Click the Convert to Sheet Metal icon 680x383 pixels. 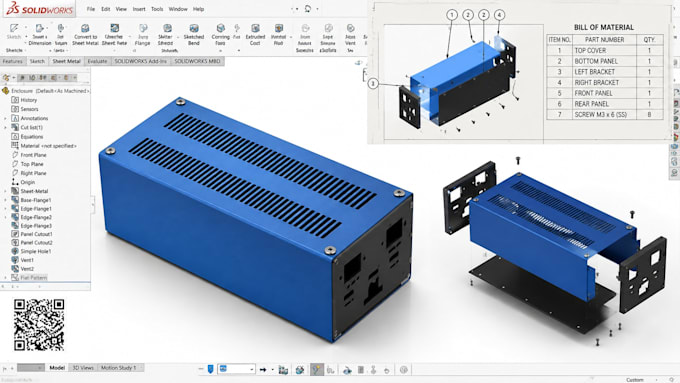pos(85,29)
